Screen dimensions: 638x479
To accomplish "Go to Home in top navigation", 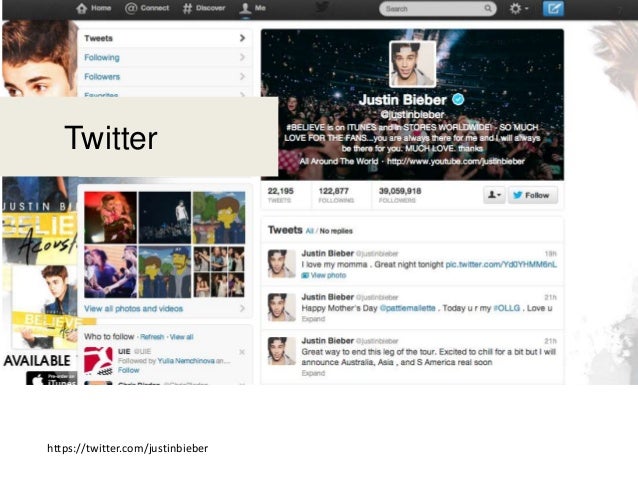I will click(x=94, y=8).
